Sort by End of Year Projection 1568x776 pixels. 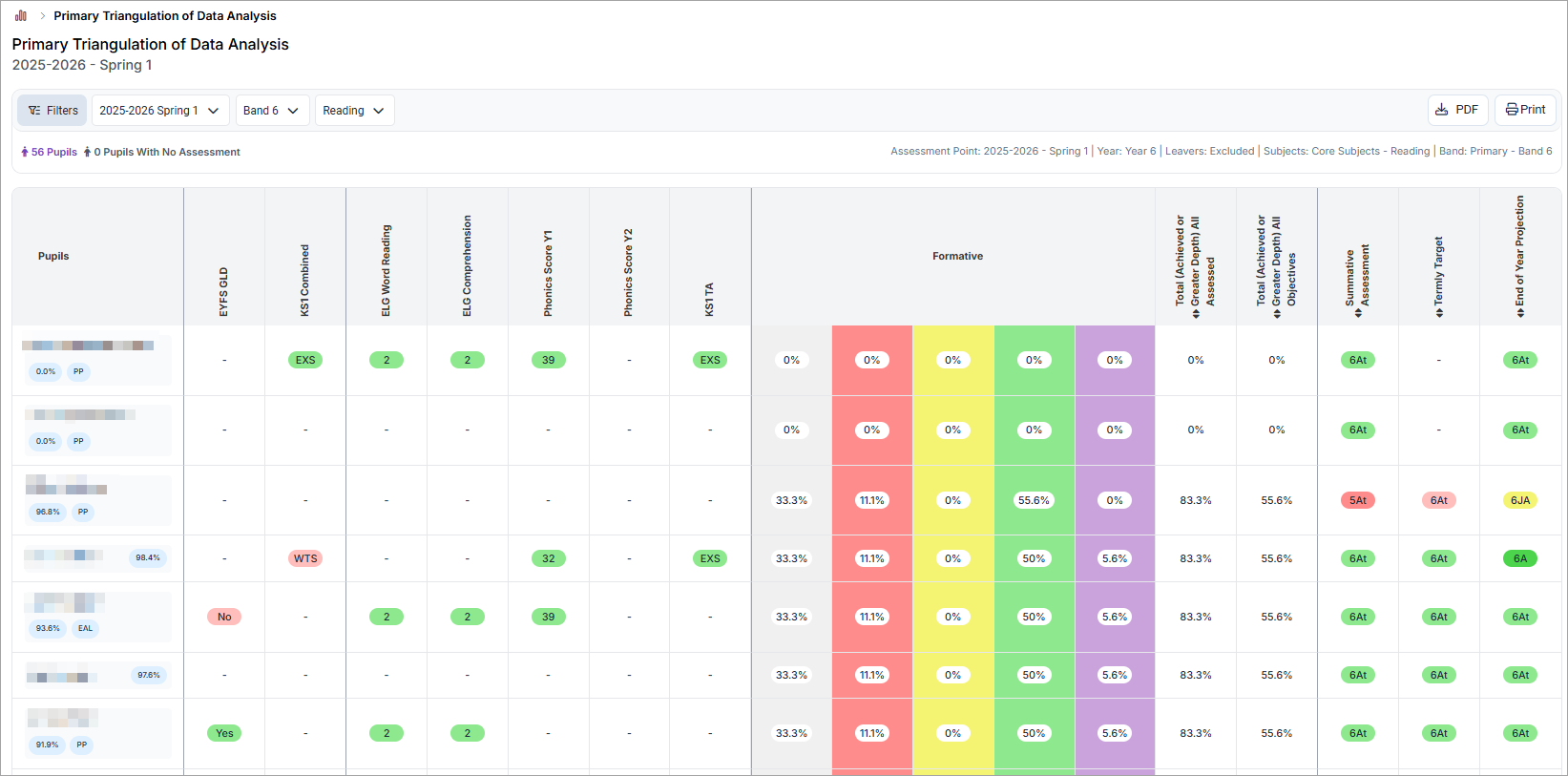coord(1520,312)
